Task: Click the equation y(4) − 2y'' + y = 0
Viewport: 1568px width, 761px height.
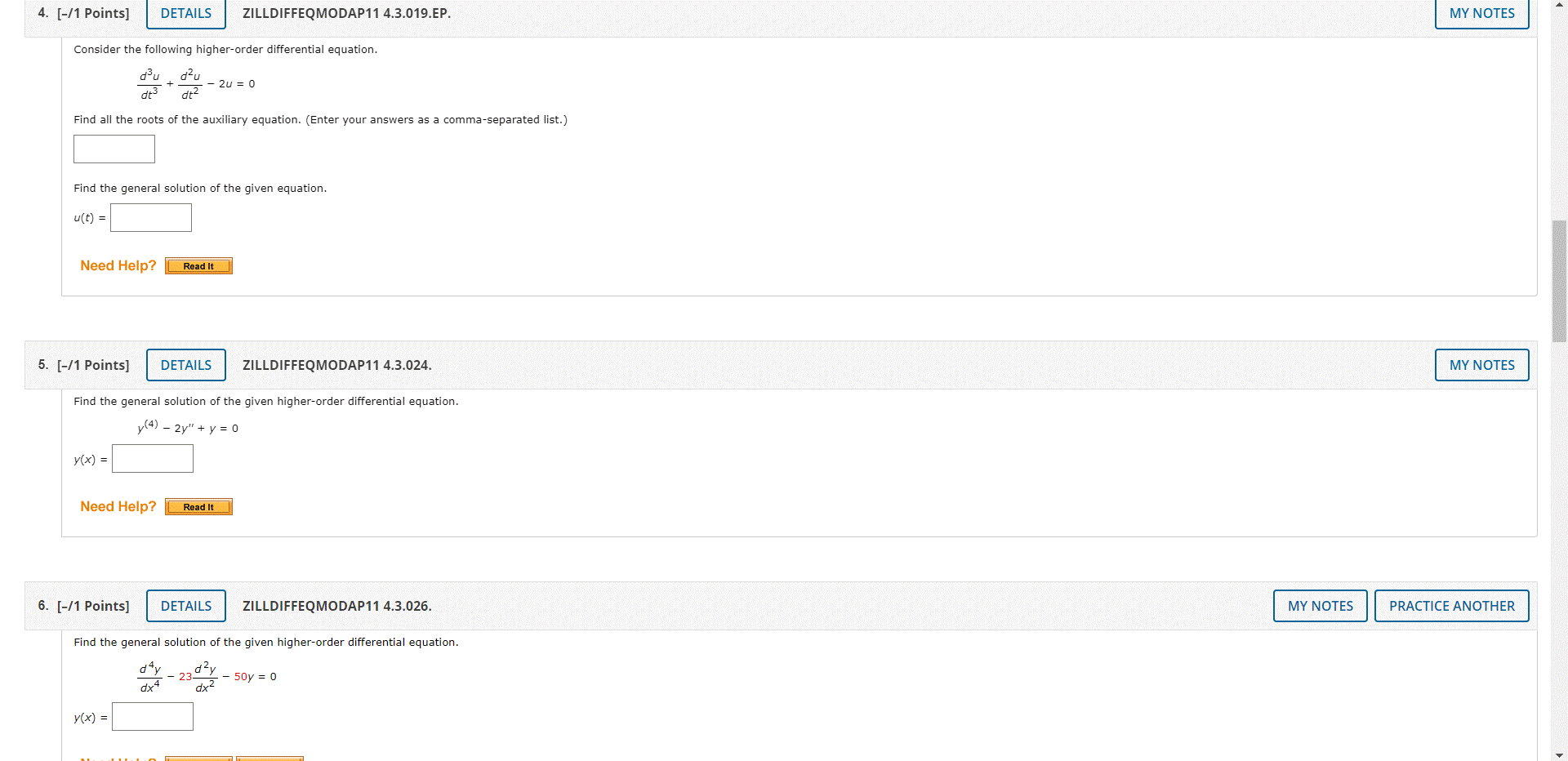Action: [188, 427]
